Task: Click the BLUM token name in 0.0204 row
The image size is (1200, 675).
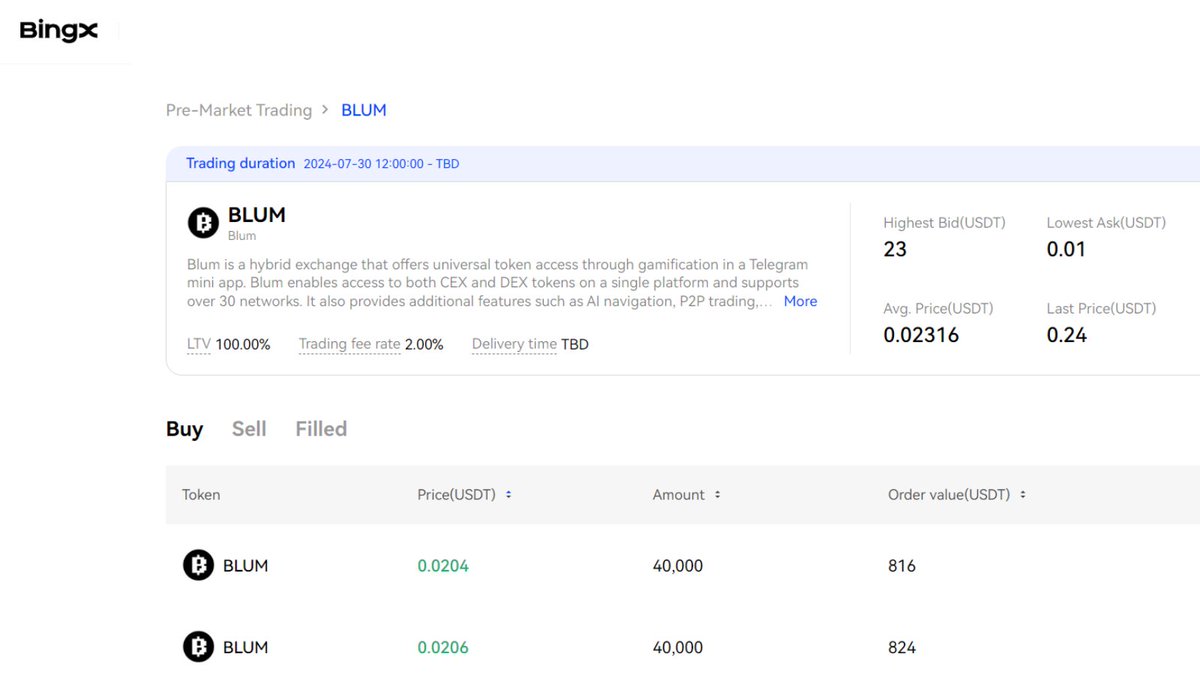Action: tap(245, 566)
